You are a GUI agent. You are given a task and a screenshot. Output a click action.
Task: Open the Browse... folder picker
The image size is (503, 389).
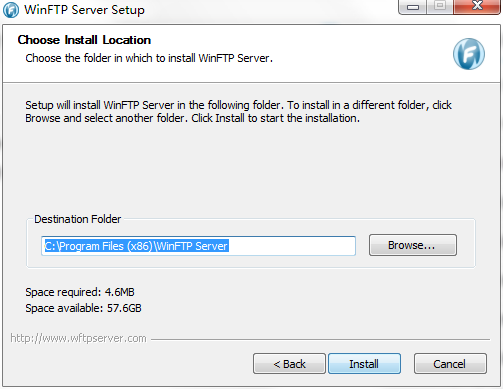coord(413,245)
